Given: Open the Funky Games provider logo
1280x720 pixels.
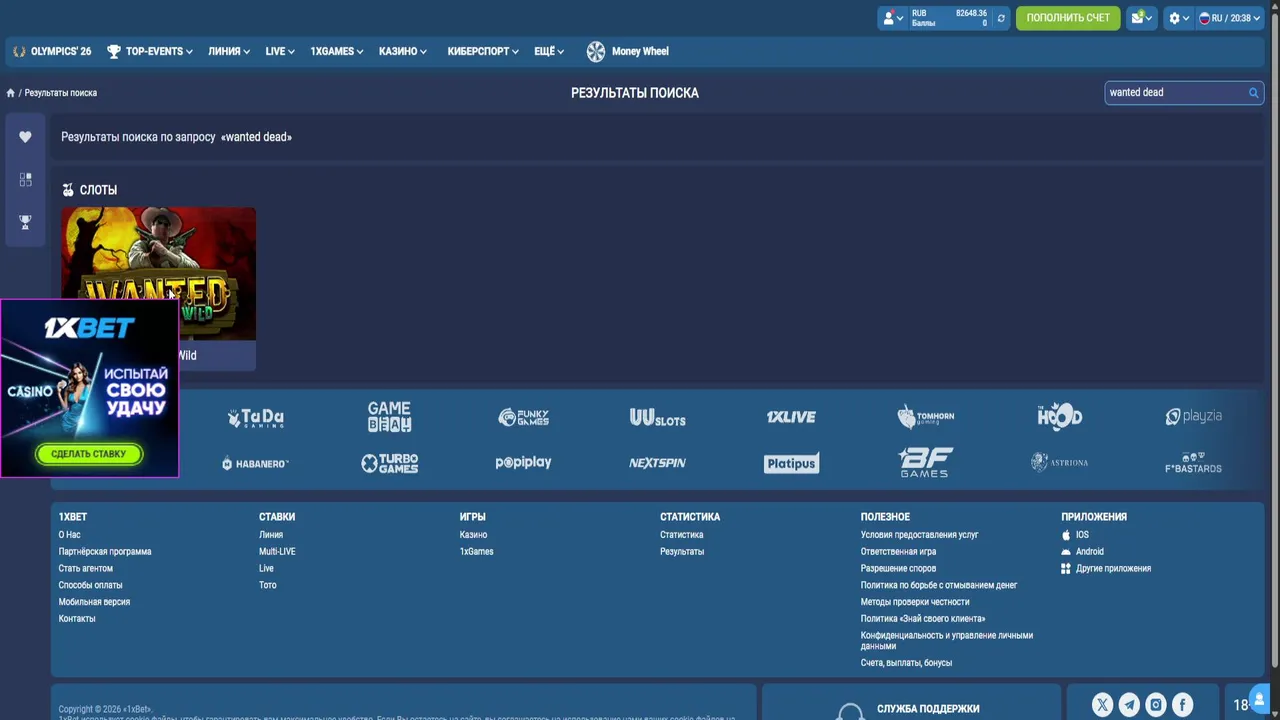Looking at the screenshot, I should point(523,417).
